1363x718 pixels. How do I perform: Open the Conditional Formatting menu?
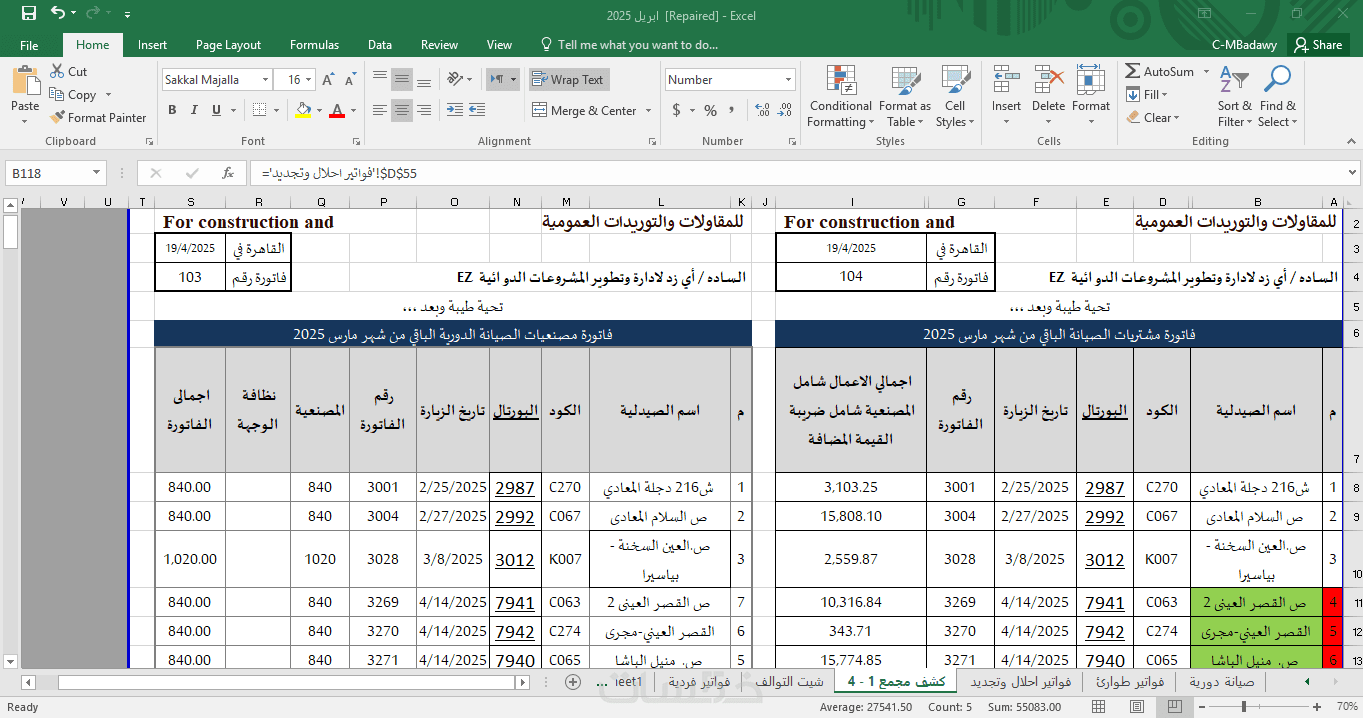(840, 97)
